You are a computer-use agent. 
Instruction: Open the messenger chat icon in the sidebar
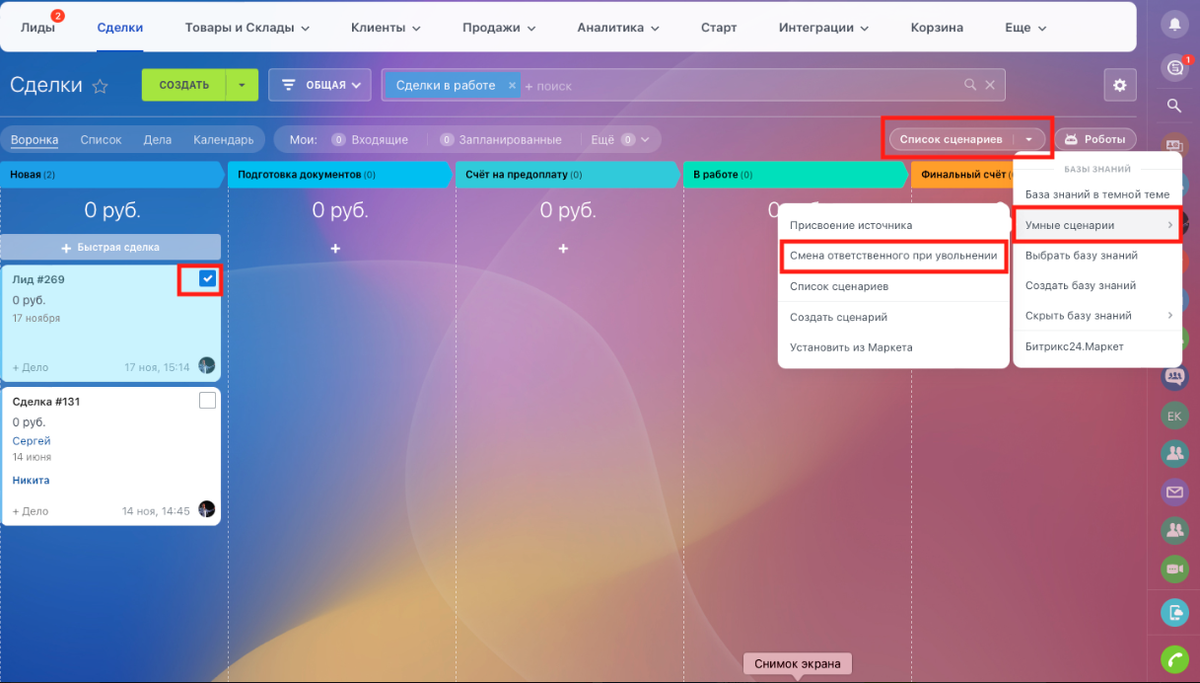tap(1174, 67)
